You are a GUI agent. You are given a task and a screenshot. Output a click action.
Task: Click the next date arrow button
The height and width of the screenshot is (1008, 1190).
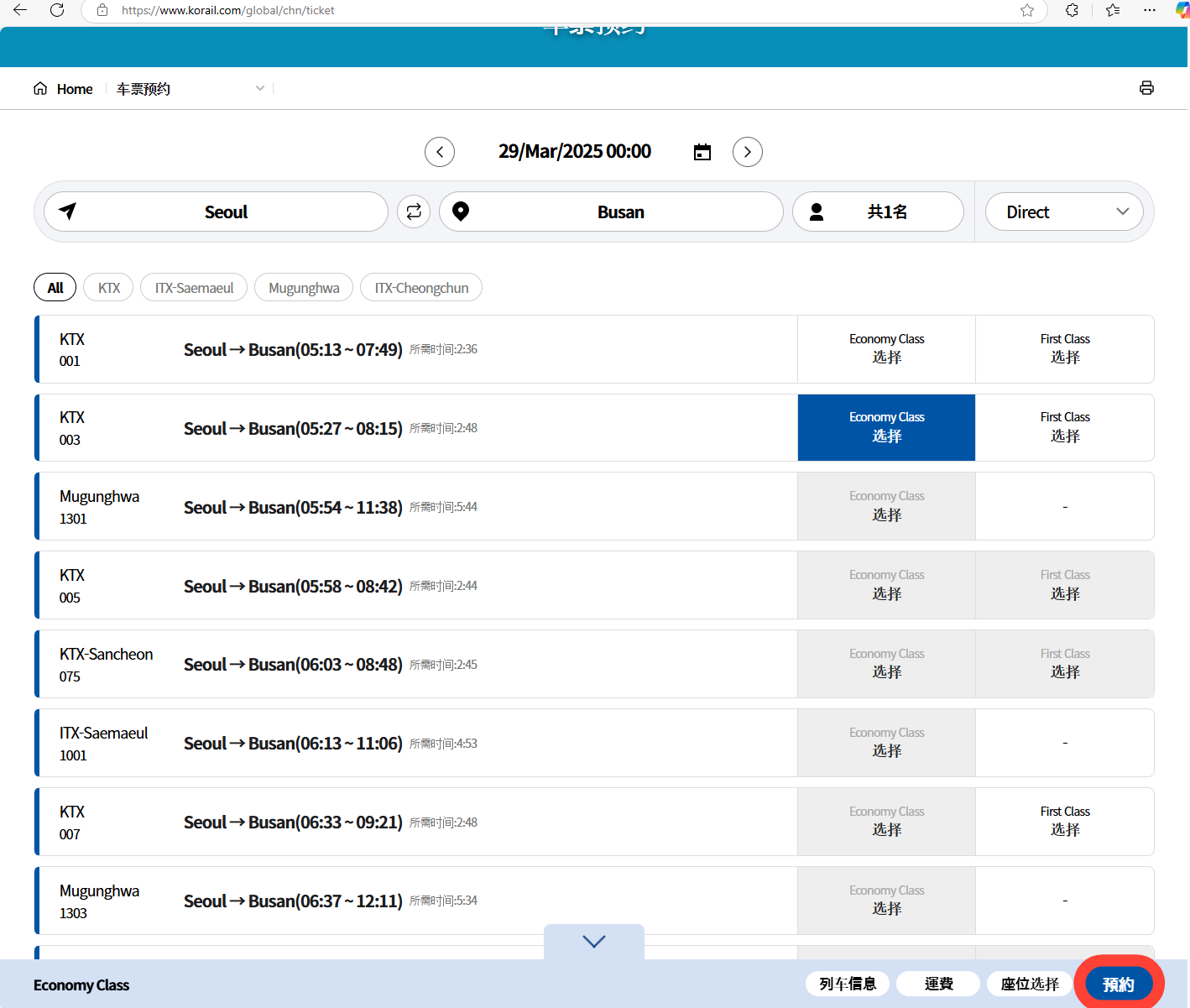(747, 152)
